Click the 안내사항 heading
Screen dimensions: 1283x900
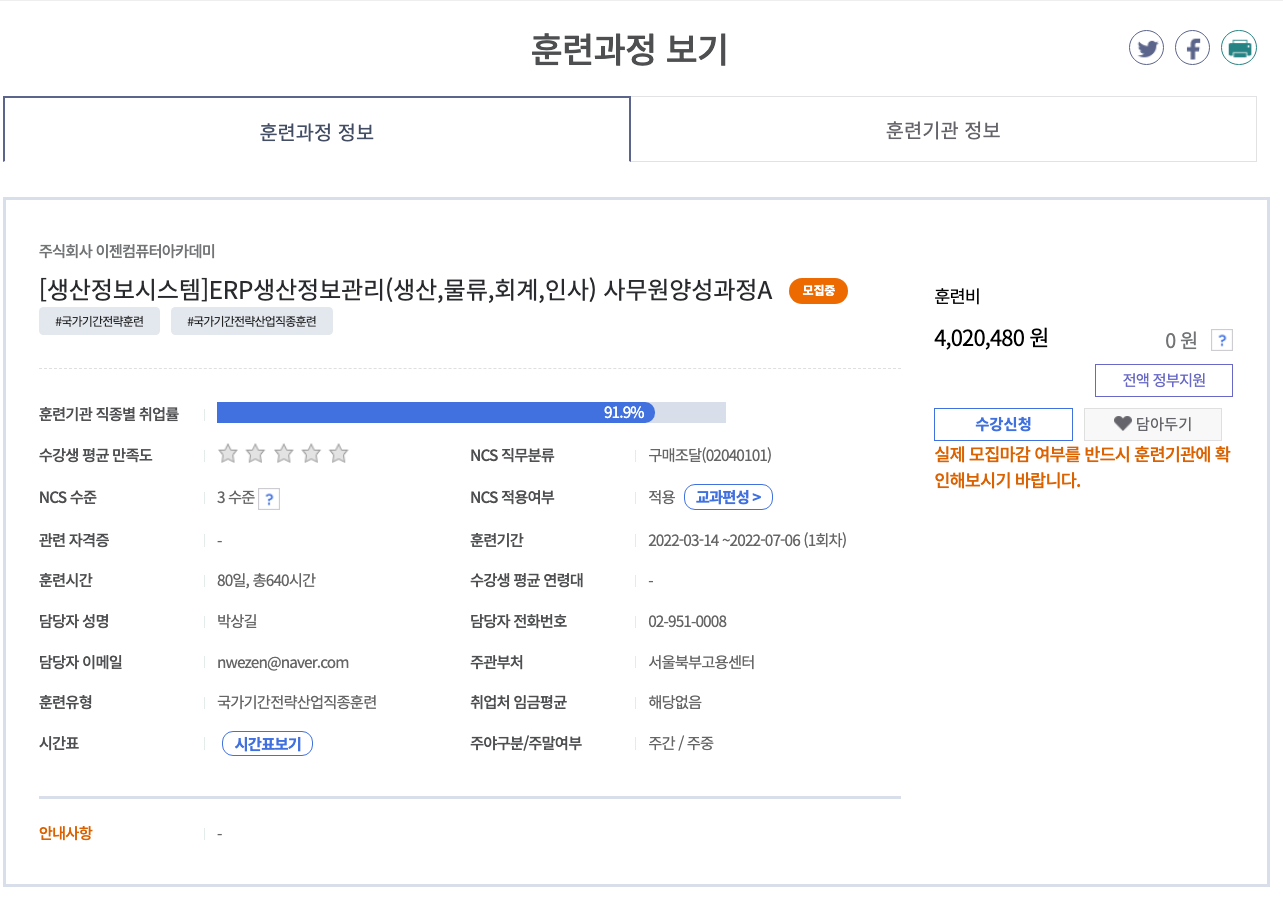point(66,833)
